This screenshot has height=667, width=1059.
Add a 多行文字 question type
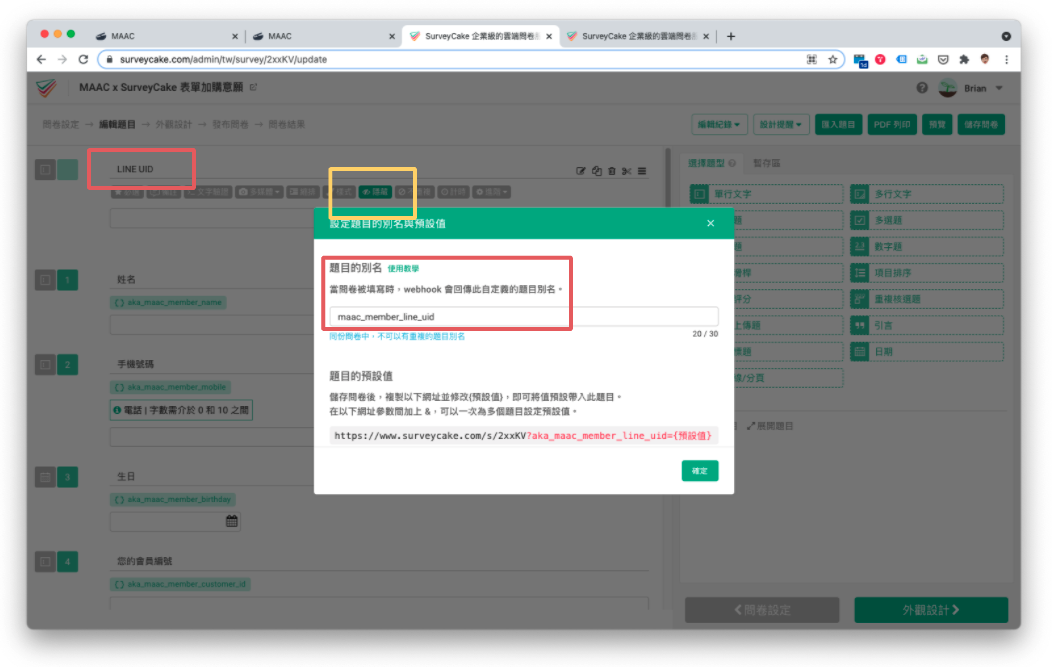tap(927, 194)
